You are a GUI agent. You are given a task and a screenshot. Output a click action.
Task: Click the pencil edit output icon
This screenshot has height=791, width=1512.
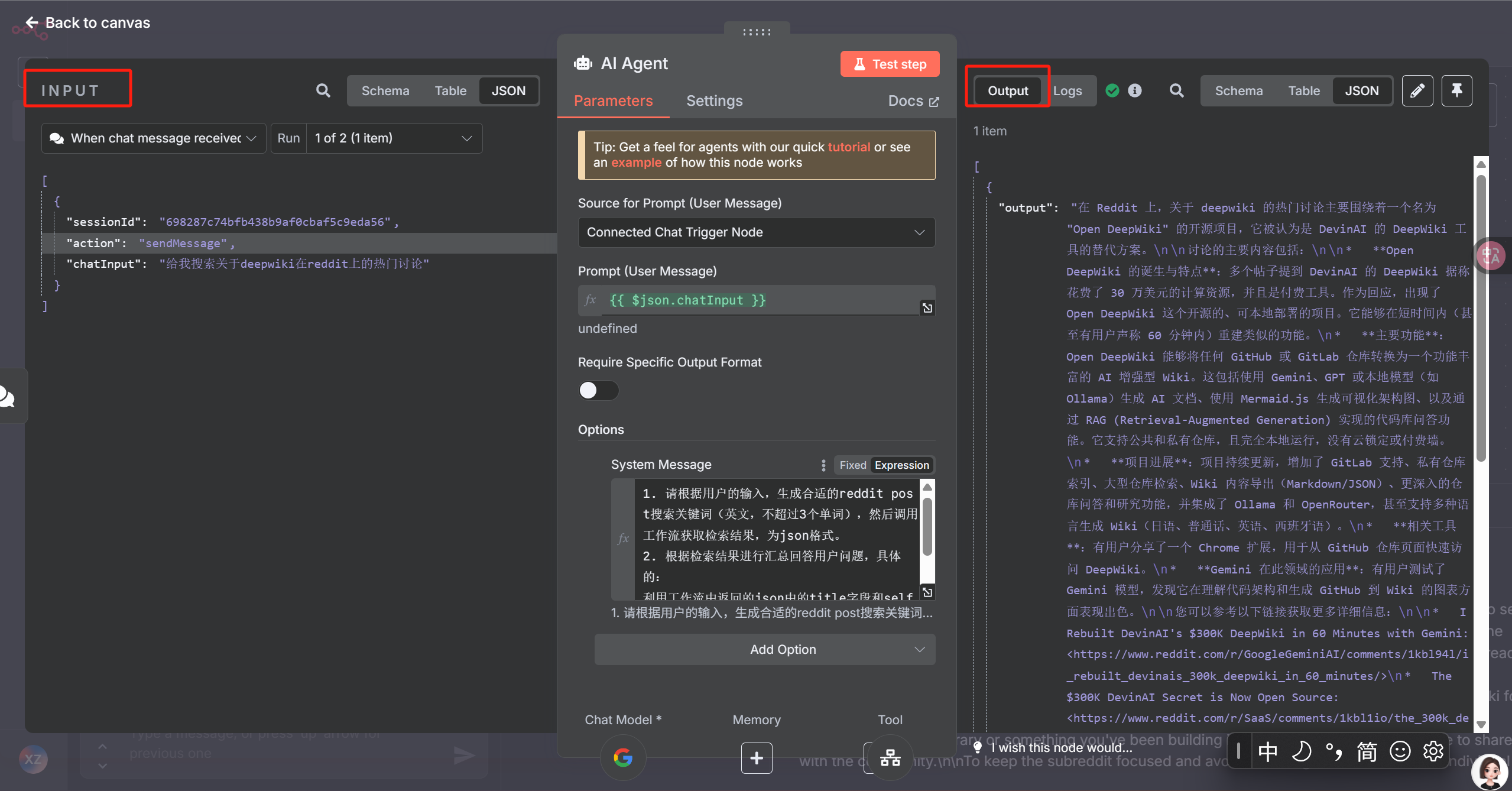[1417, 90]
